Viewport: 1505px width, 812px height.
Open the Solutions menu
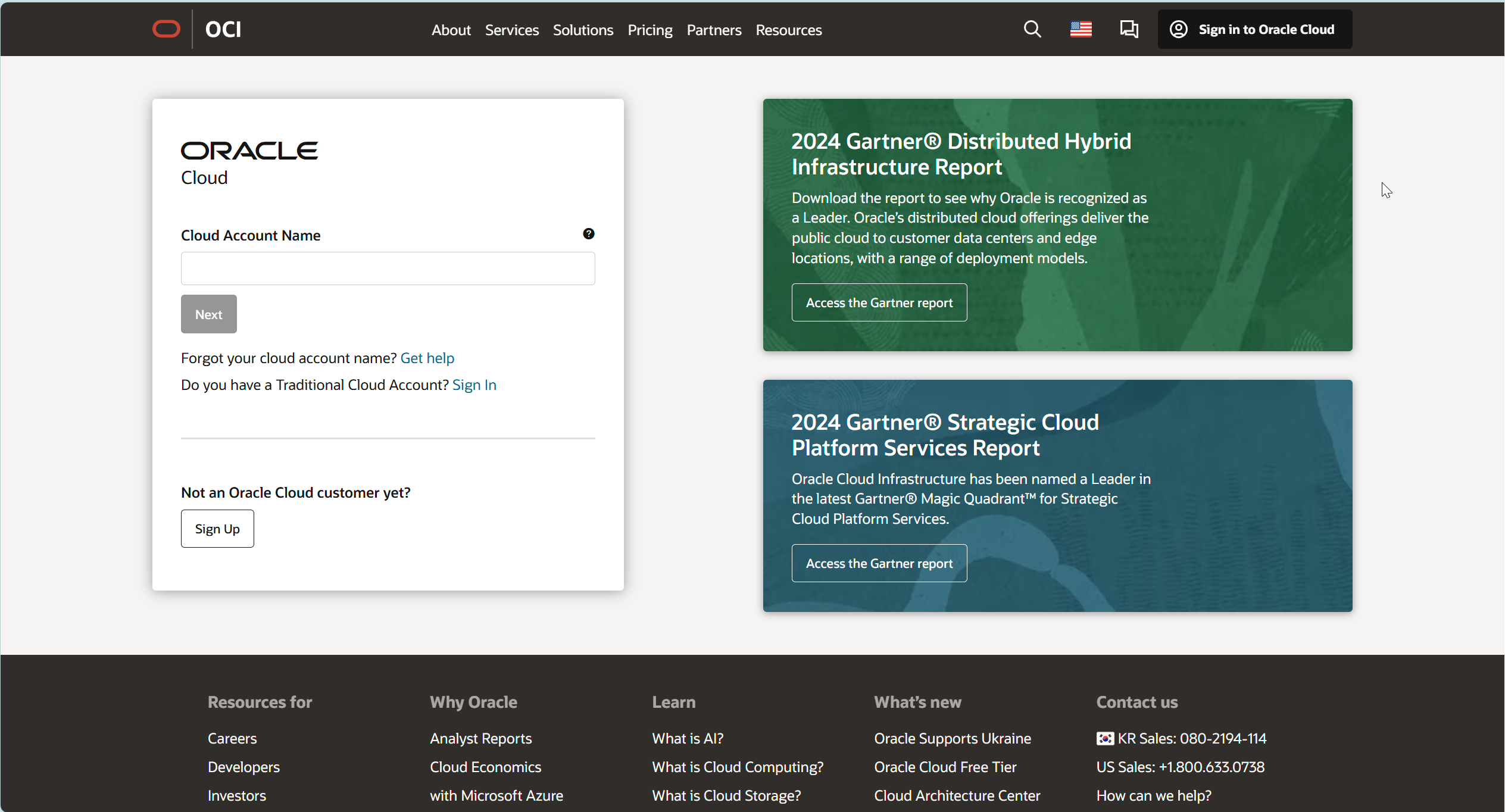583,30
